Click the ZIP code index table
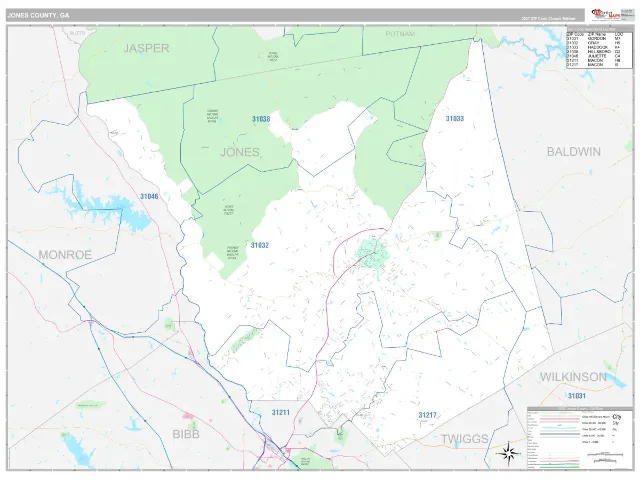This screenshot has height=480, width=640. [x=599, y=48]
